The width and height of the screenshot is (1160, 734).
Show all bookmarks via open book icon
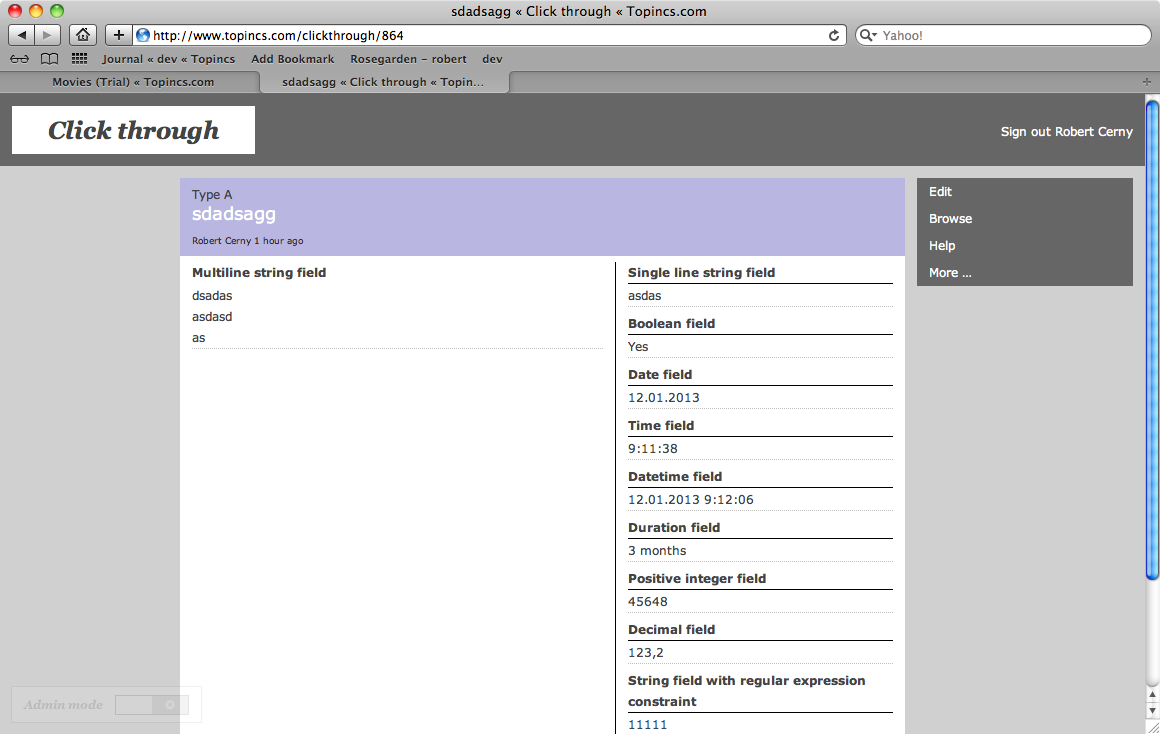(x=49, y=59)
